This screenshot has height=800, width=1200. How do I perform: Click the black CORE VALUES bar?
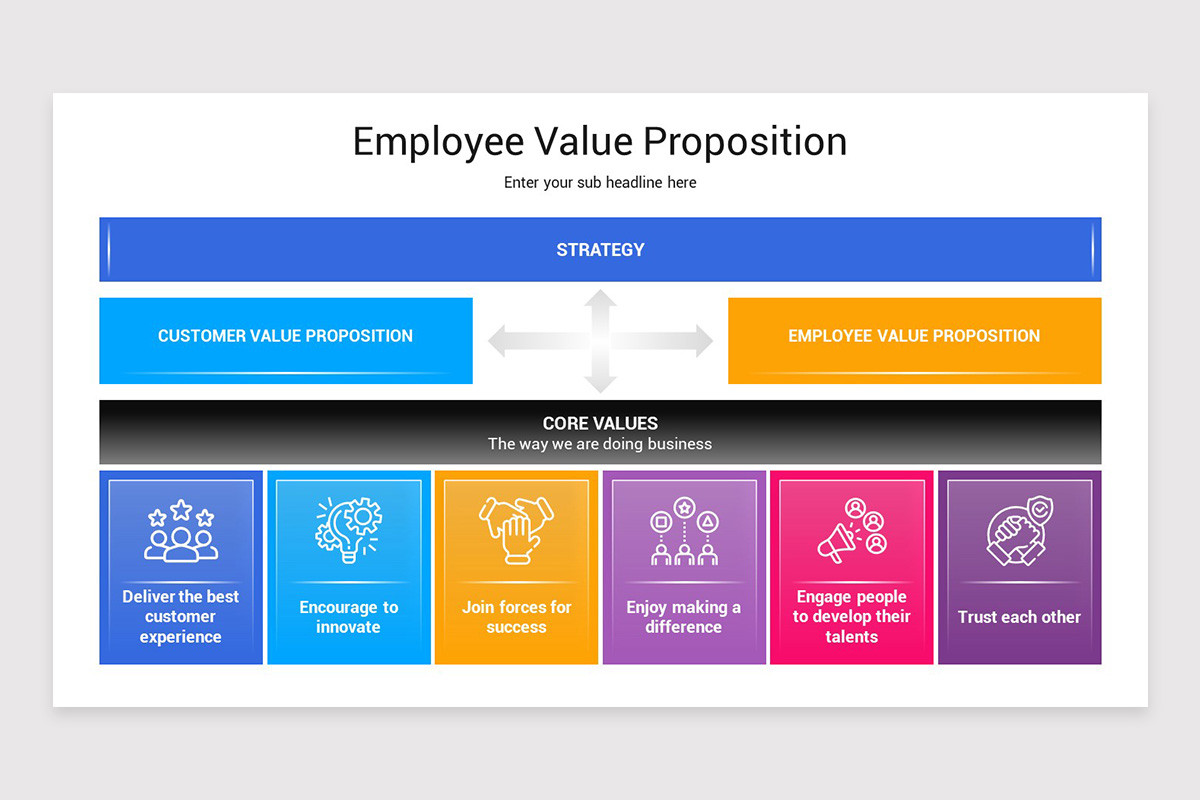click(x=600, y=432)
